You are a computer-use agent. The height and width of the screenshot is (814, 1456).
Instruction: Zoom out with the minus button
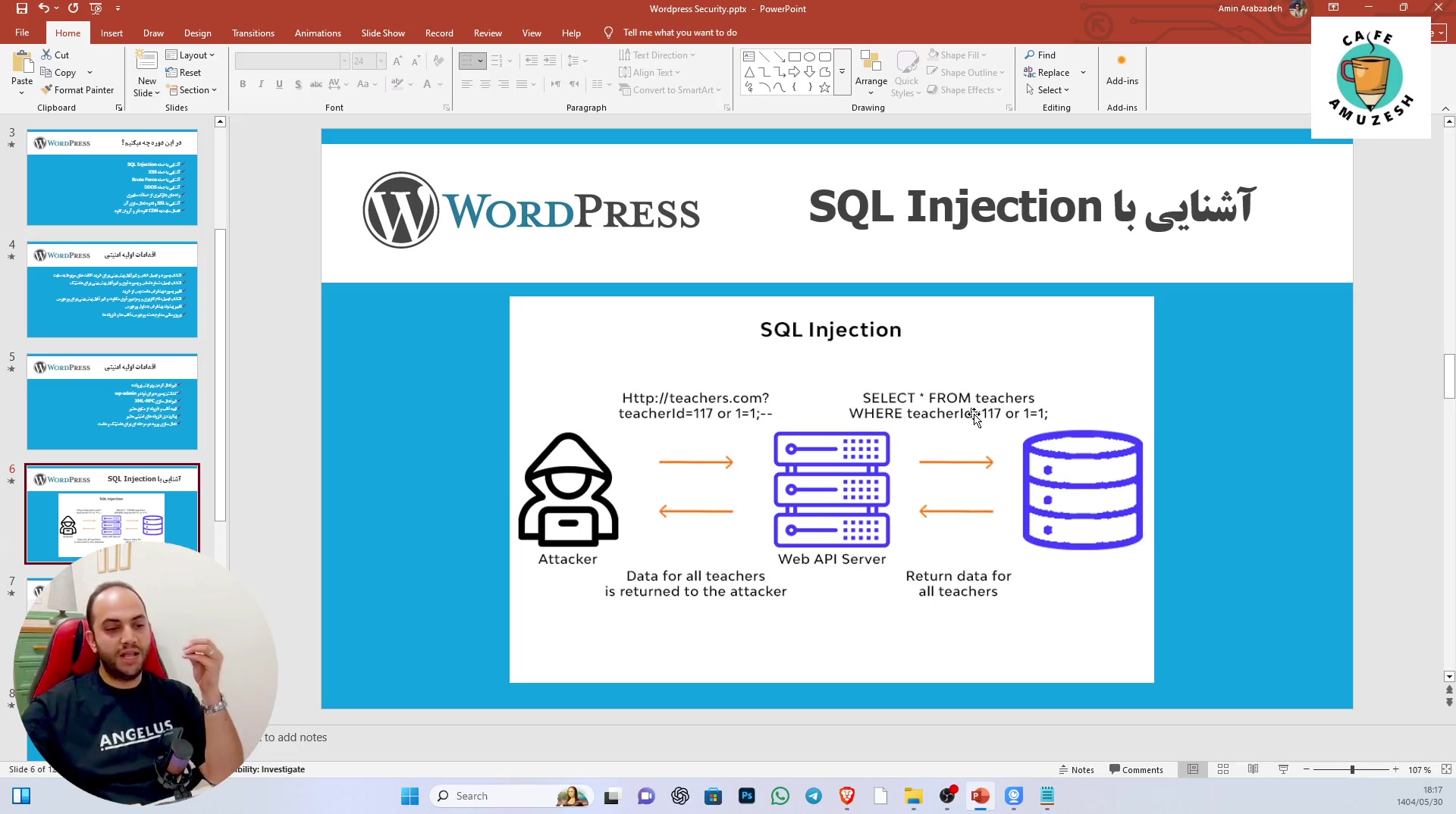(x=1306, y=769)
